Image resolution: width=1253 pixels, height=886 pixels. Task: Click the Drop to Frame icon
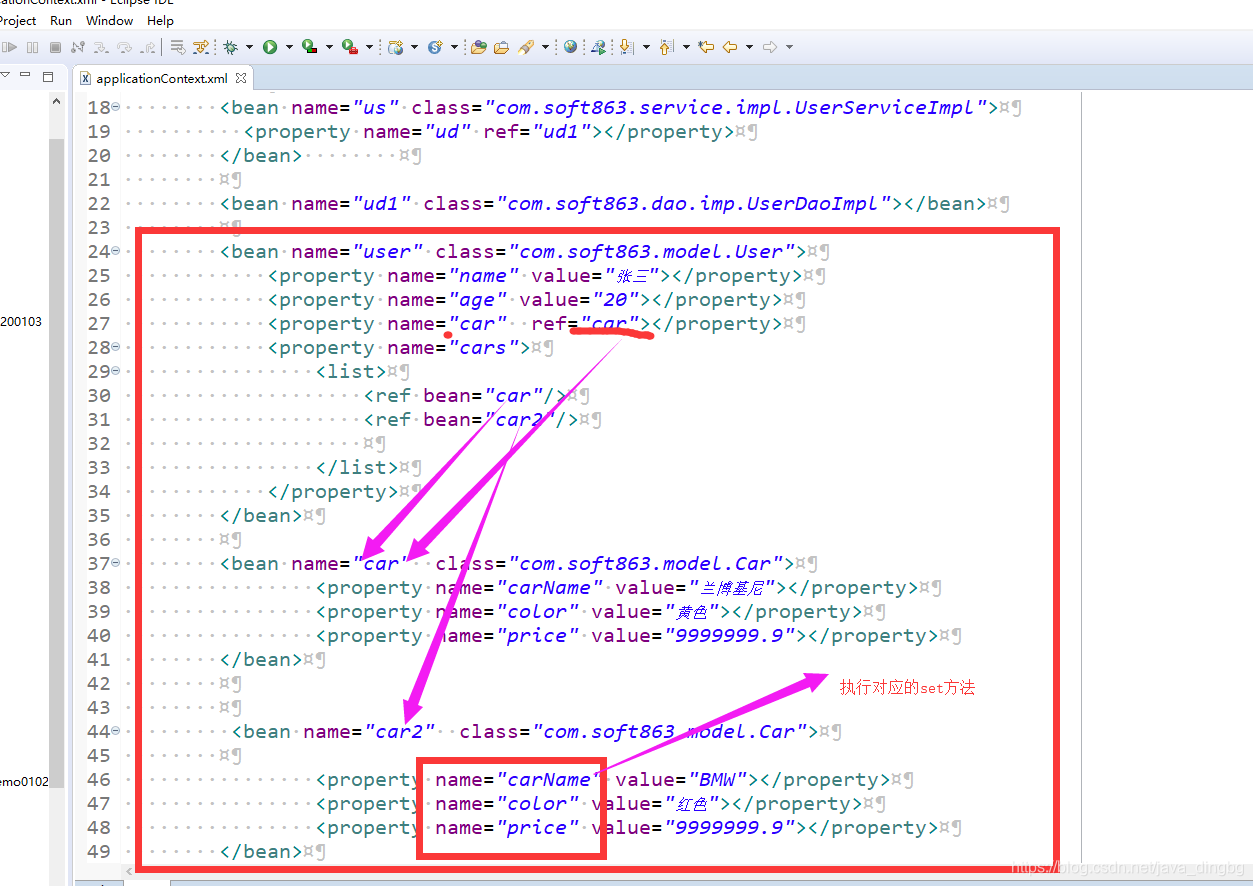[x=177, y=47]
